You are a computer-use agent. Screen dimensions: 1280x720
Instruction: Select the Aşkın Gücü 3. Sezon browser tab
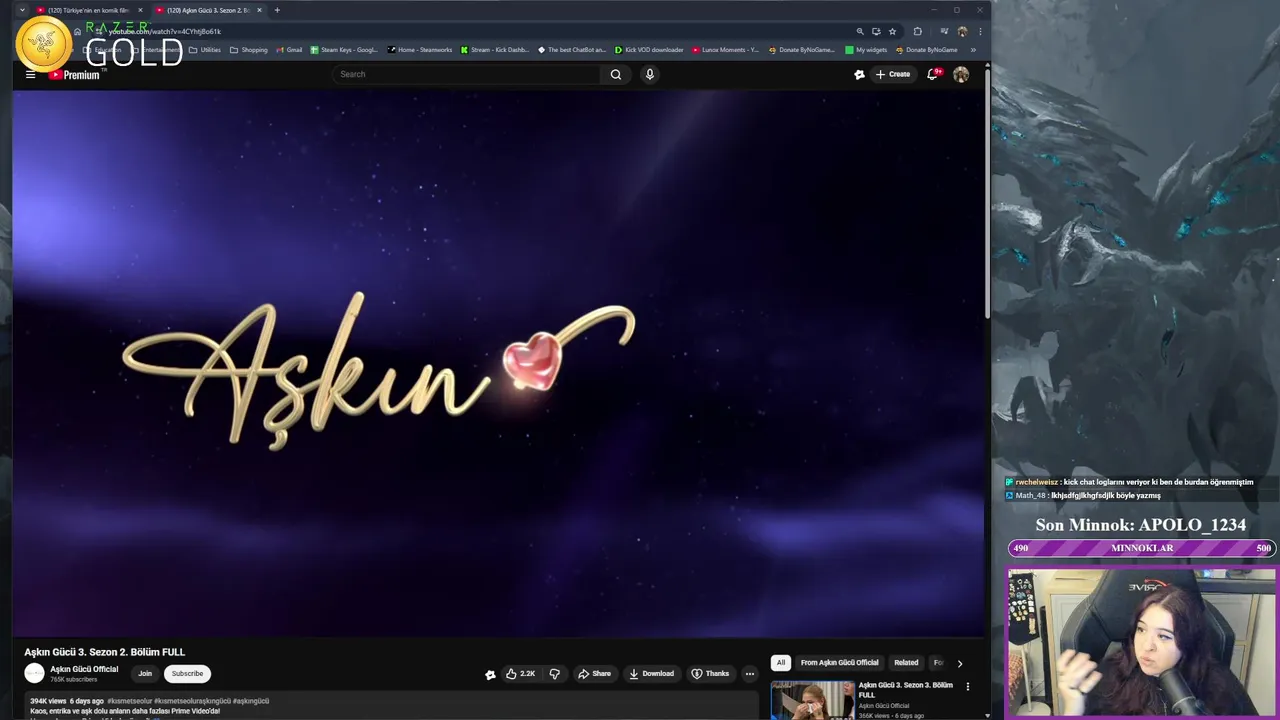[209, 10]
